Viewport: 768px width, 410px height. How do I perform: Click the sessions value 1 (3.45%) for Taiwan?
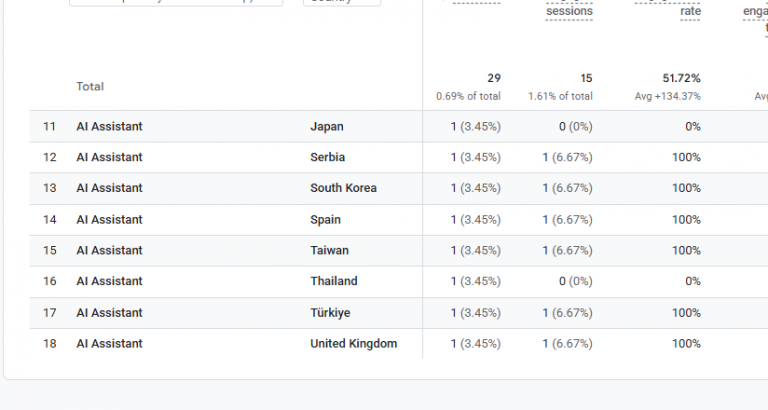point(476,251)
